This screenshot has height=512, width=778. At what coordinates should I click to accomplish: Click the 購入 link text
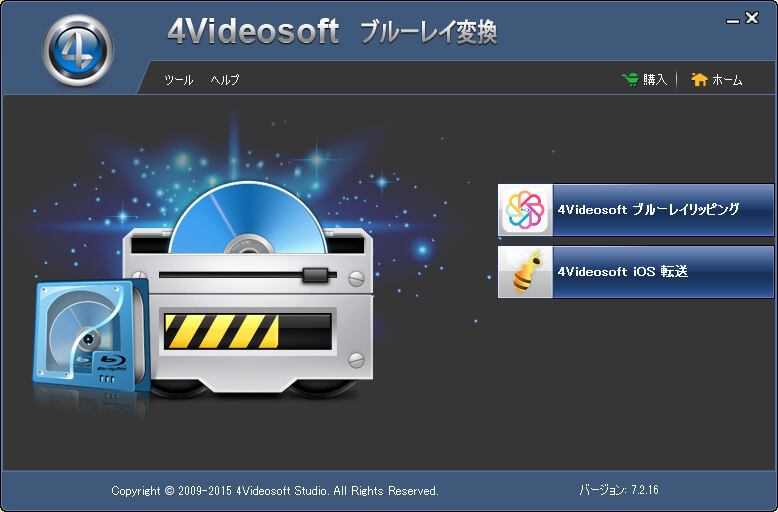[x=655, y=80]
